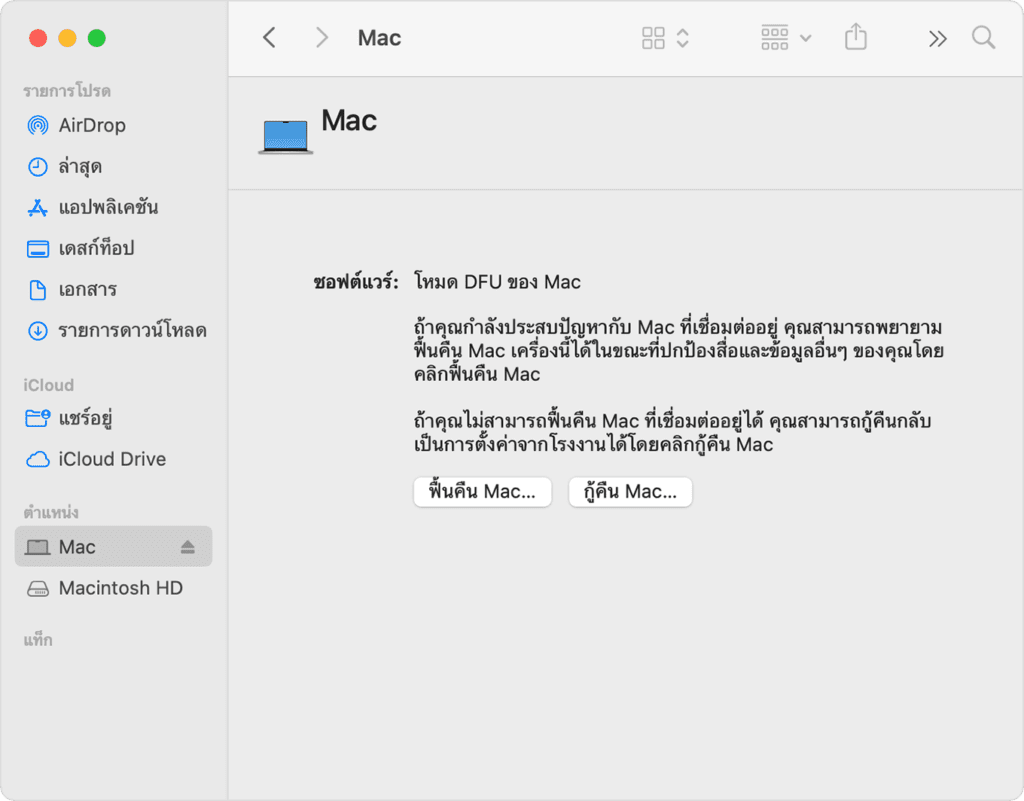The width and height of the screenshot is (1024, 801).
Task: Click the cloud icon beside iCloud Drive
Action: [38, 459]
